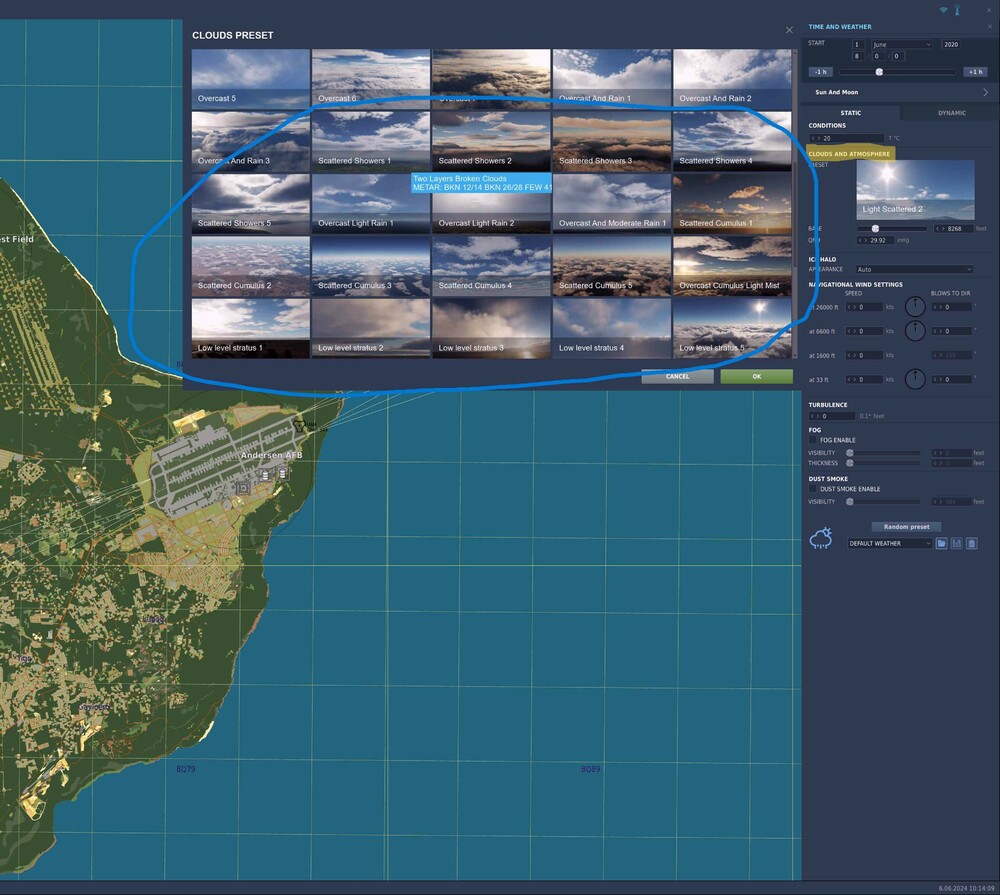Click OK to confirm the clouds preset
The width and height of the screenshot is (1000, 895).
[756, 377]
